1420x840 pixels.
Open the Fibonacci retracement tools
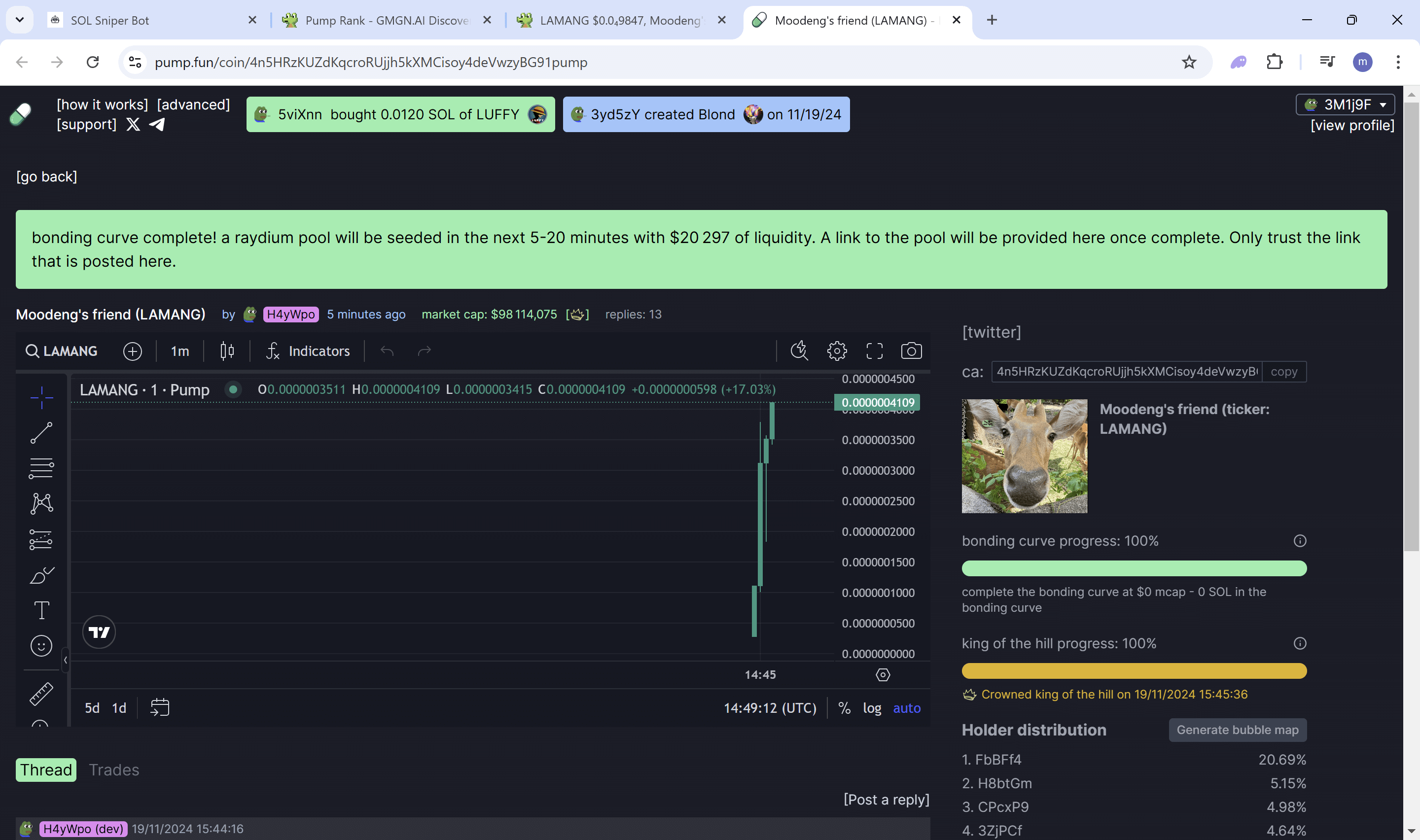pos(41,468)
